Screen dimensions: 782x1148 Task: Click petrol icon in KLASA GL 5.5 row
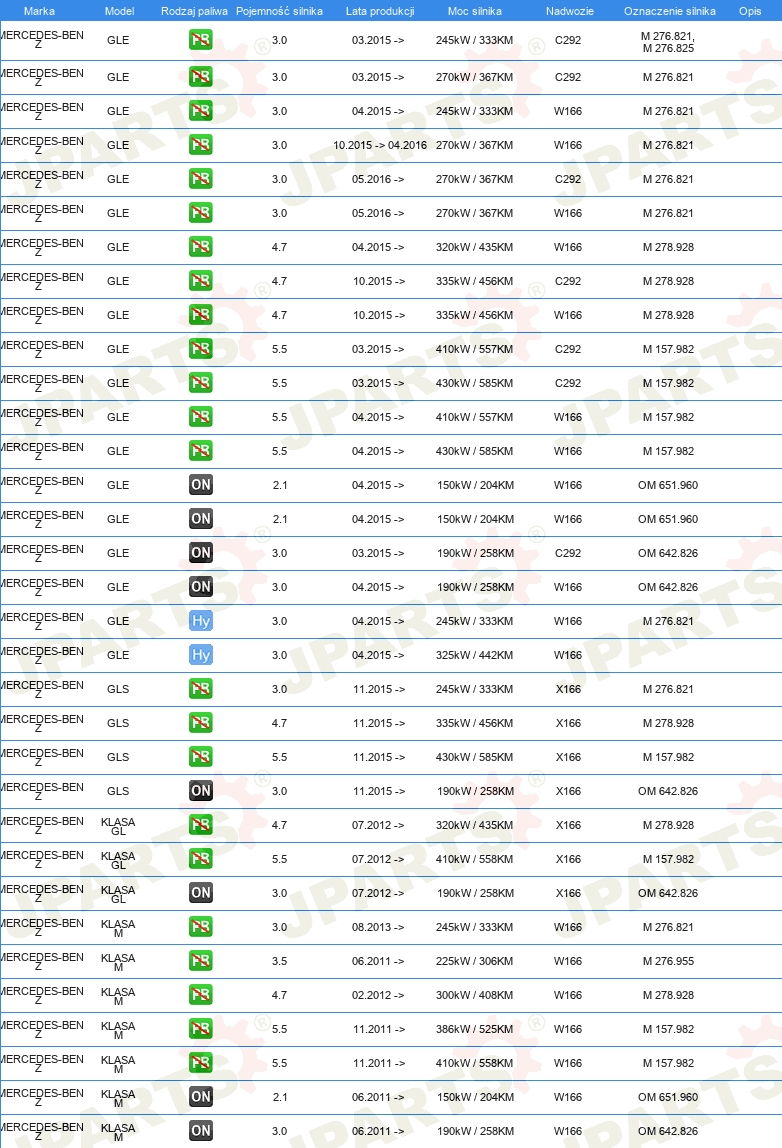(x=201, y=860)
